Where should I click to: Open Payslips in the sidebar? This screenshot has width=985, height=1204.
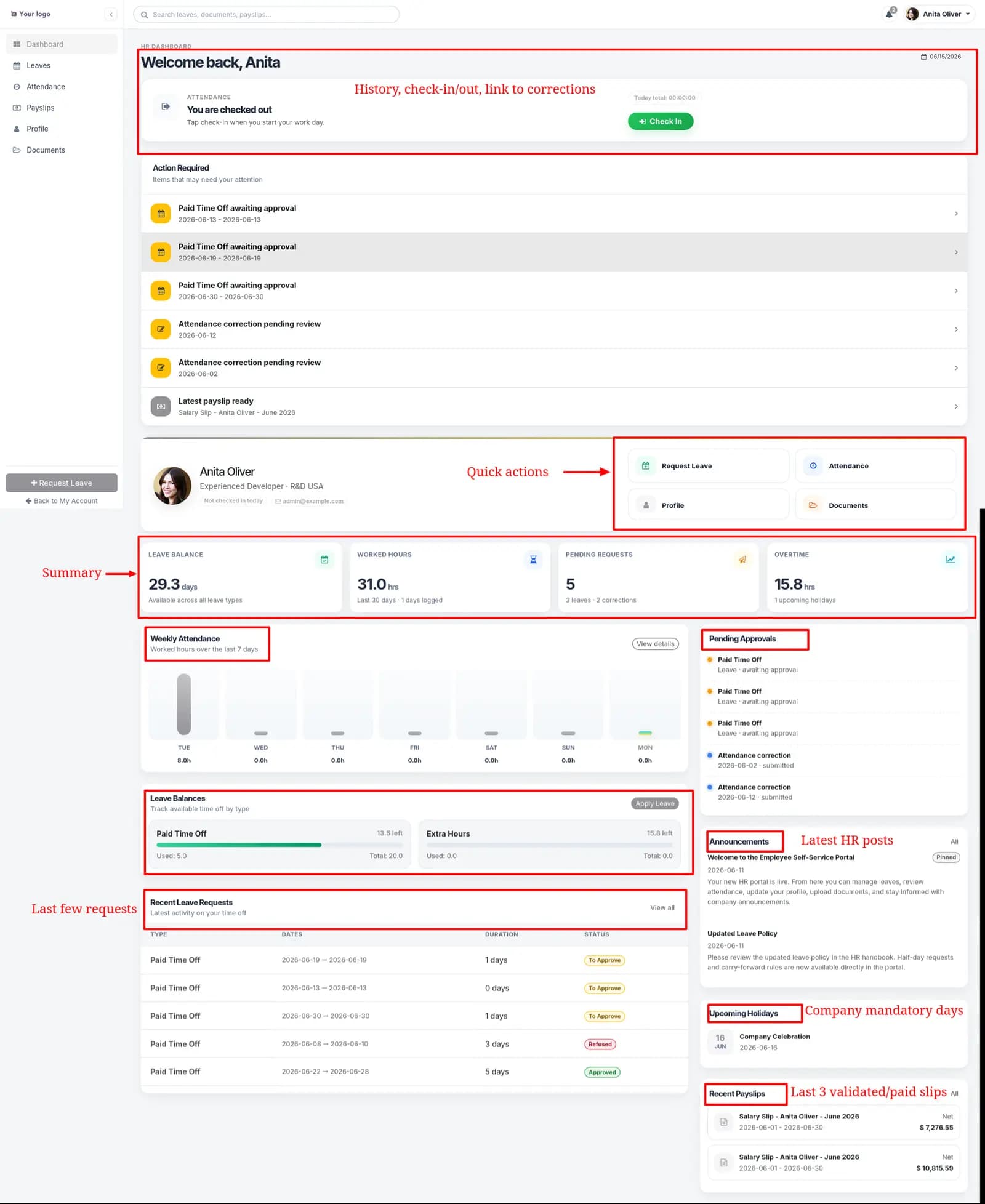[x=62, y=108]
